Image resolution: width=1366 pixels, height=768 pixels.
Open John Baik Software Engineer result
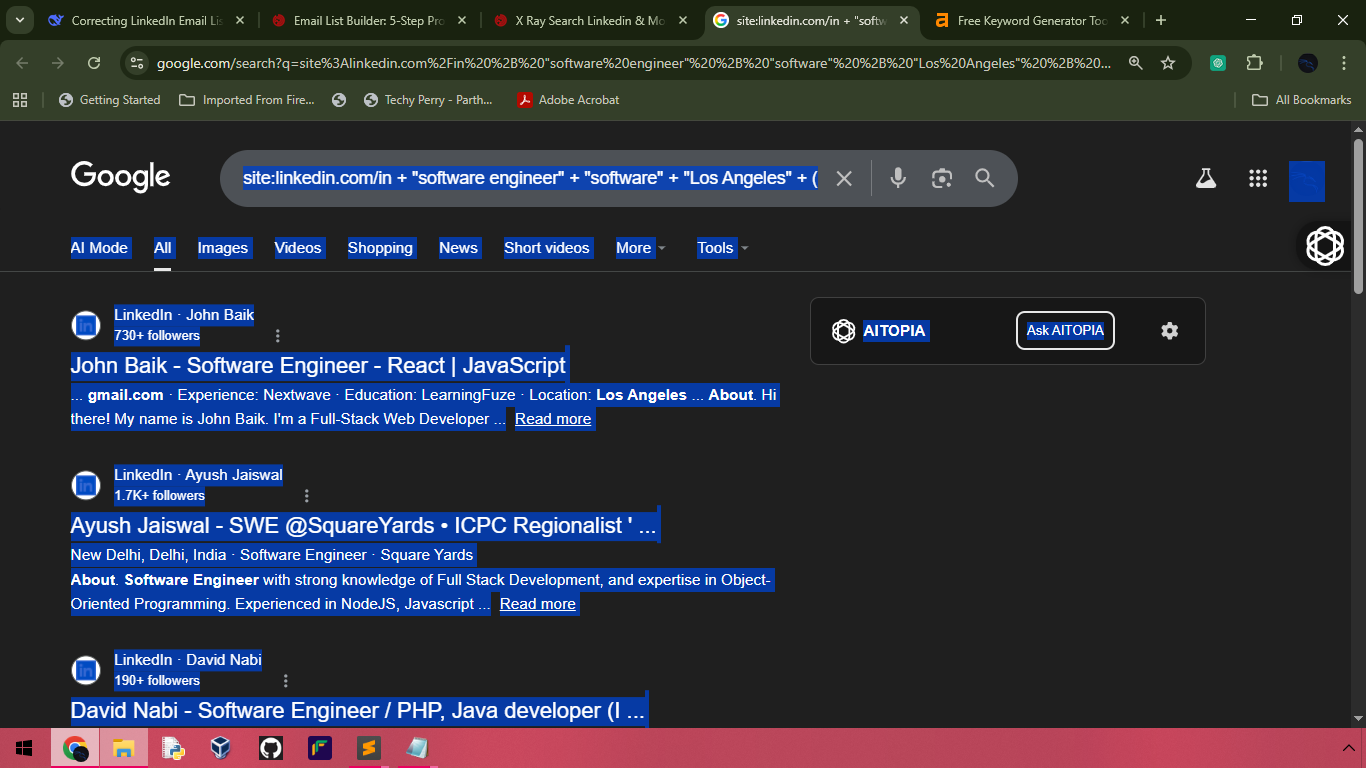pos(318,365)
